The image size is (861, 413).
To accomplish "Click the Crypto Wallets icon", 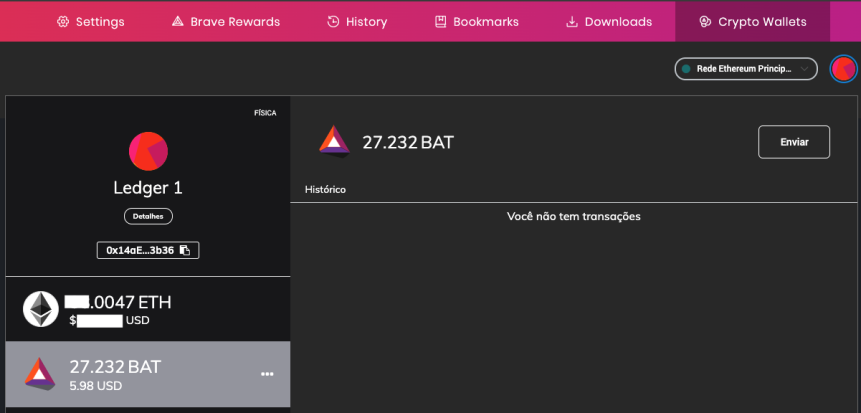I will (x=705, y=22).
